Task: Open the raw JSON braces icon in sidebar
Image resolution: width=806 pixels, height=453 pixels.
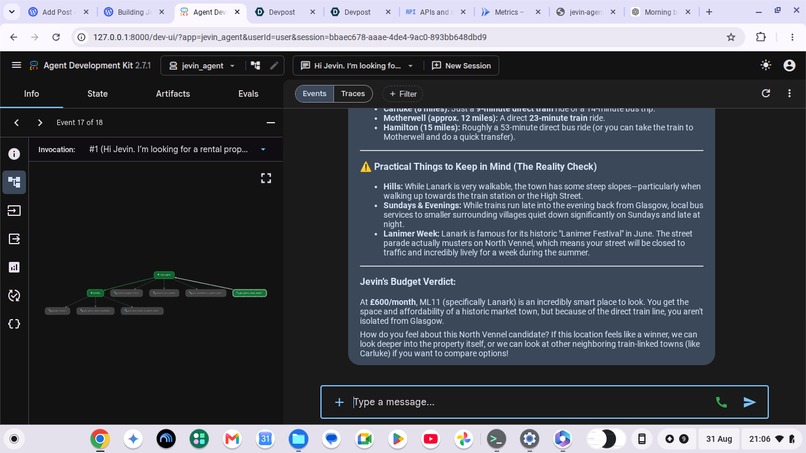Action: 14,323
